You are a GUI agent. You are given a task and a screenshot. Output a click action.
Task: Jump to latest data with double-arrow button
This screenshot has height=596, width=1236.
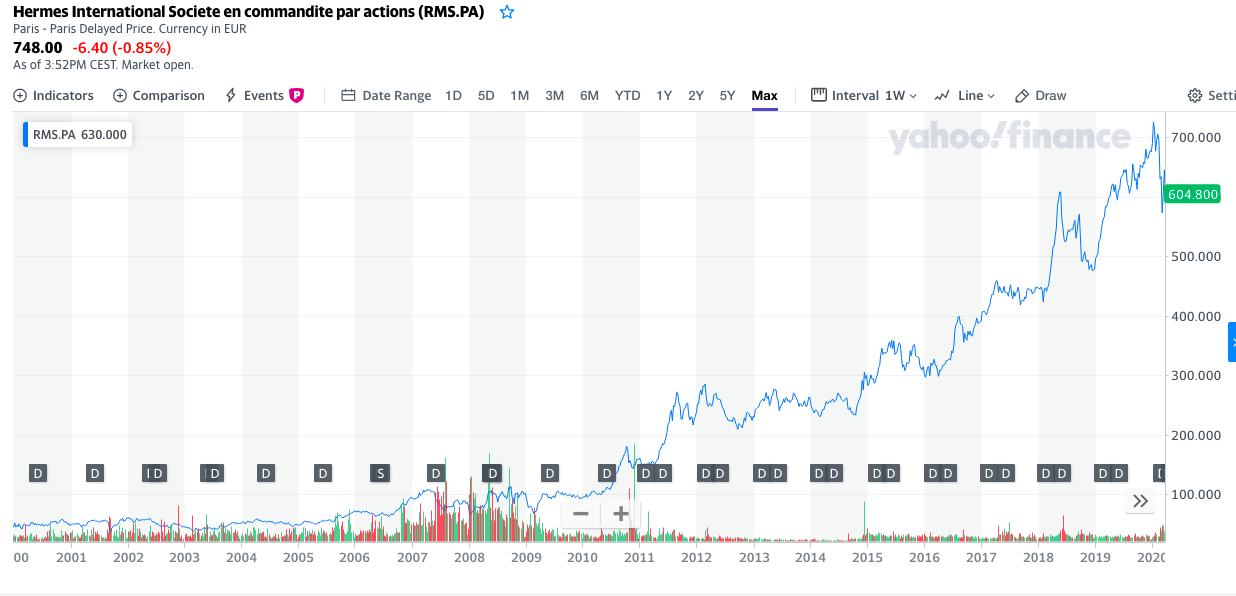[x=1140, y=502]
